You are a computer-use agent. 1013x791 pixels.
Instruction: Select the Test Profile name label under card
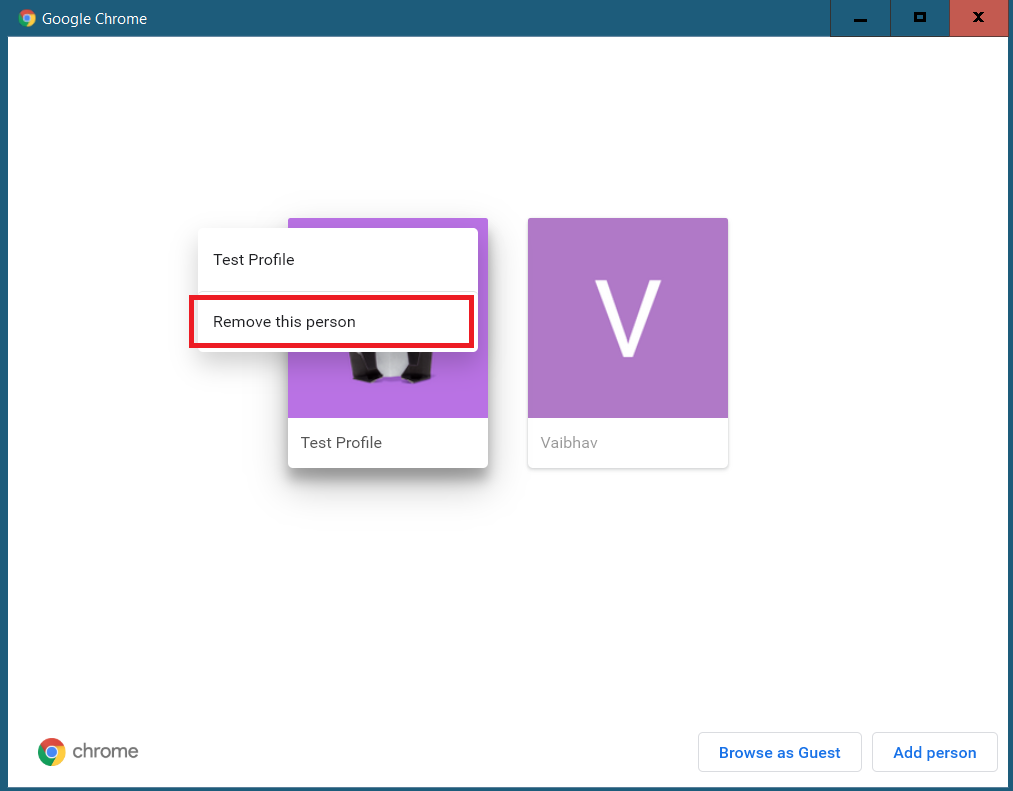(341, 443)
